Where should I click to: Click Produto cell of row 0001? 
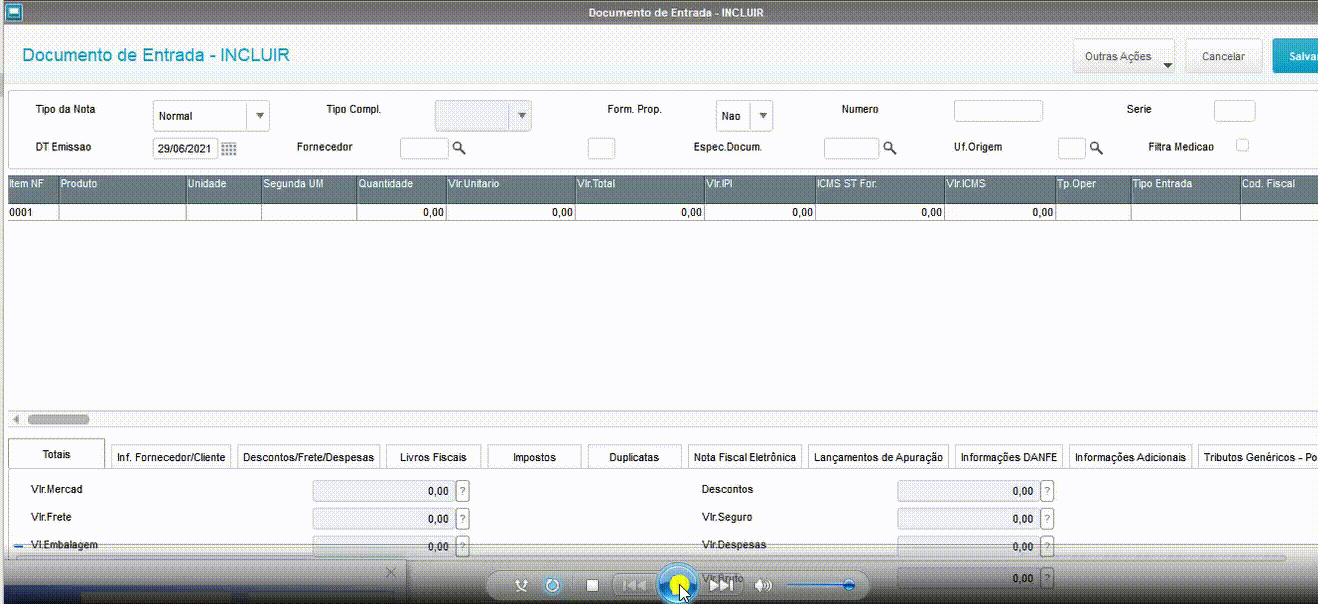pyautogui.click(x=122, y=212)
